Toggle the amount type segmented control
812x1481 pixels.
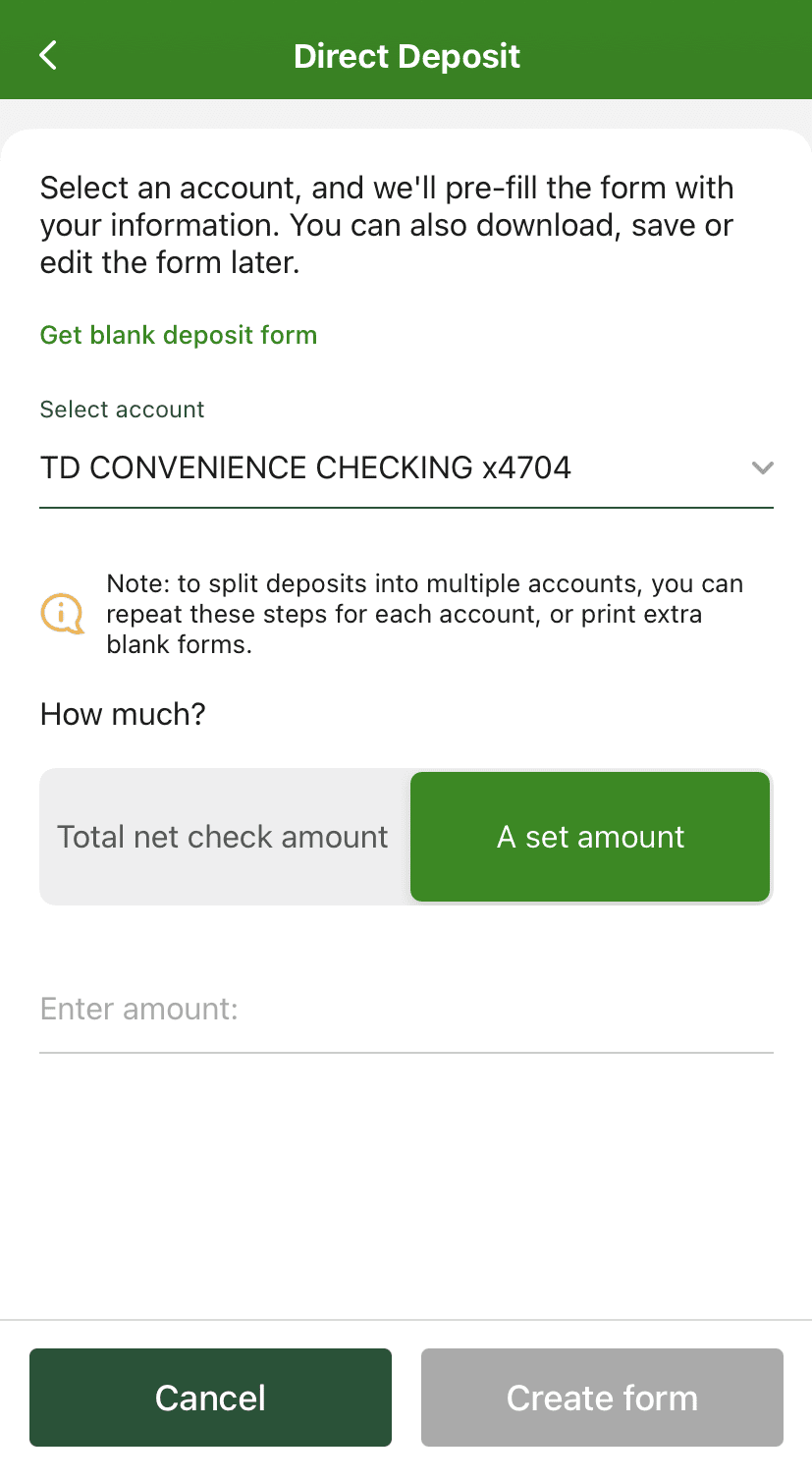[x=406, y=836]
